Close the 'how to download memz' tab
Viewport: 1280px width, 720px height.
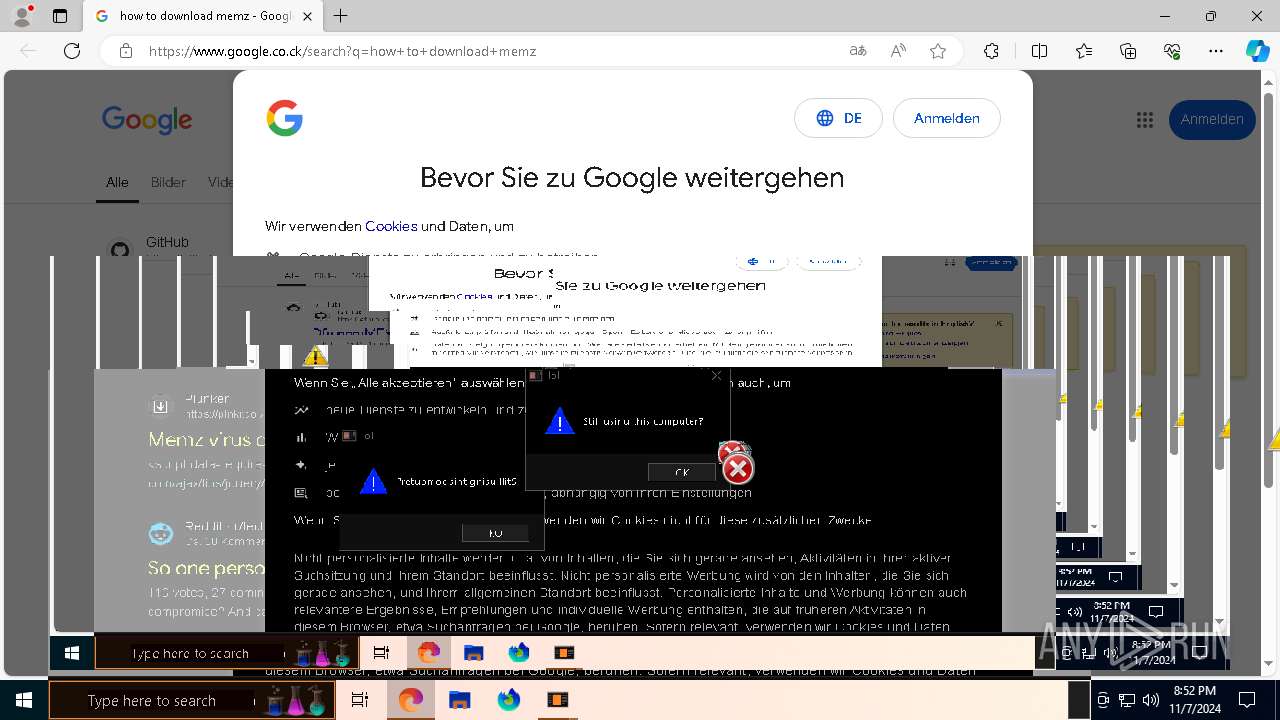pyautogui.click(x=307, y=16)
